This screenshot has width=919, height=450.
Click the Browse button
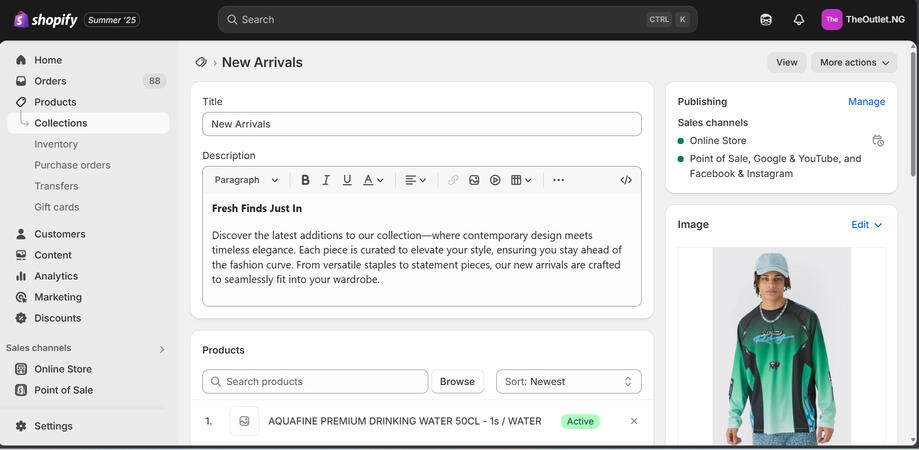tap(457, 381)
